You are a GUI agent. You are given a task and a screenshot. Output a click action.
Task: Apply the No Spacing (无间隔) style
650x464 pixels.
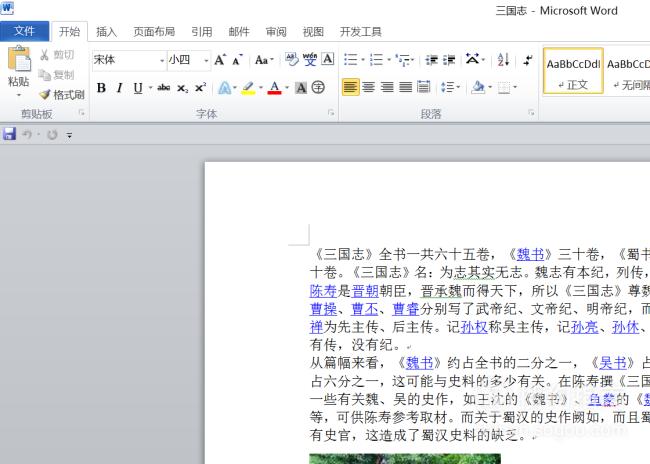627,72
